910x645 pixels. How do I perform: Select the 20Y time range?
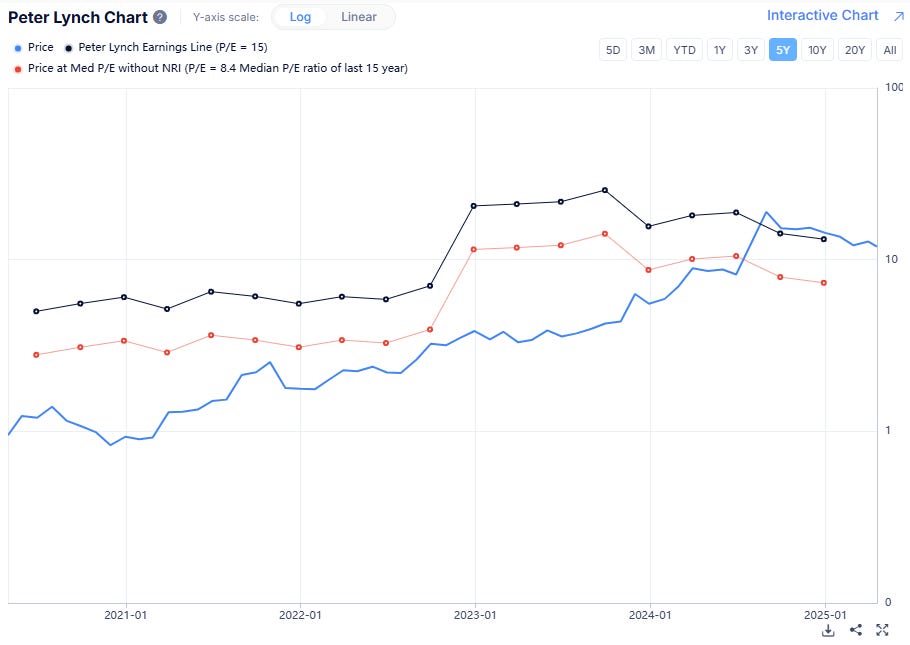tap(855, 50)
